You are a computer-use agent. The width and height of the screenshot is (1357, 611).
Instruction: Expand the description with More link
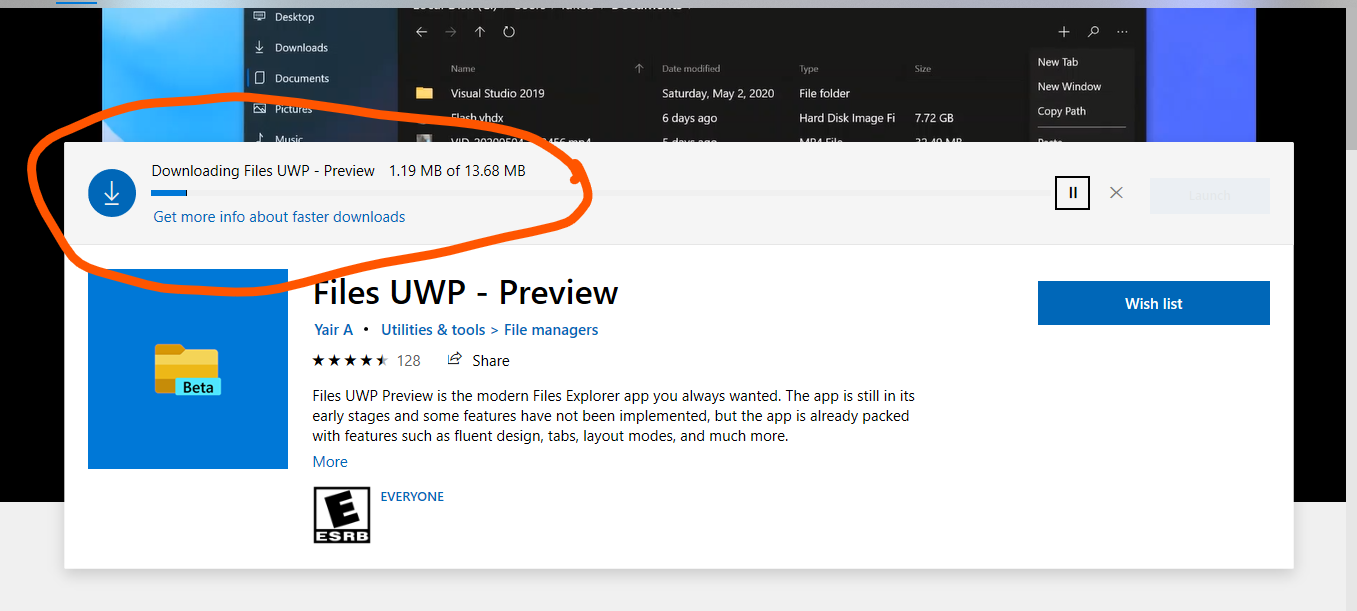tap(330, 462)
